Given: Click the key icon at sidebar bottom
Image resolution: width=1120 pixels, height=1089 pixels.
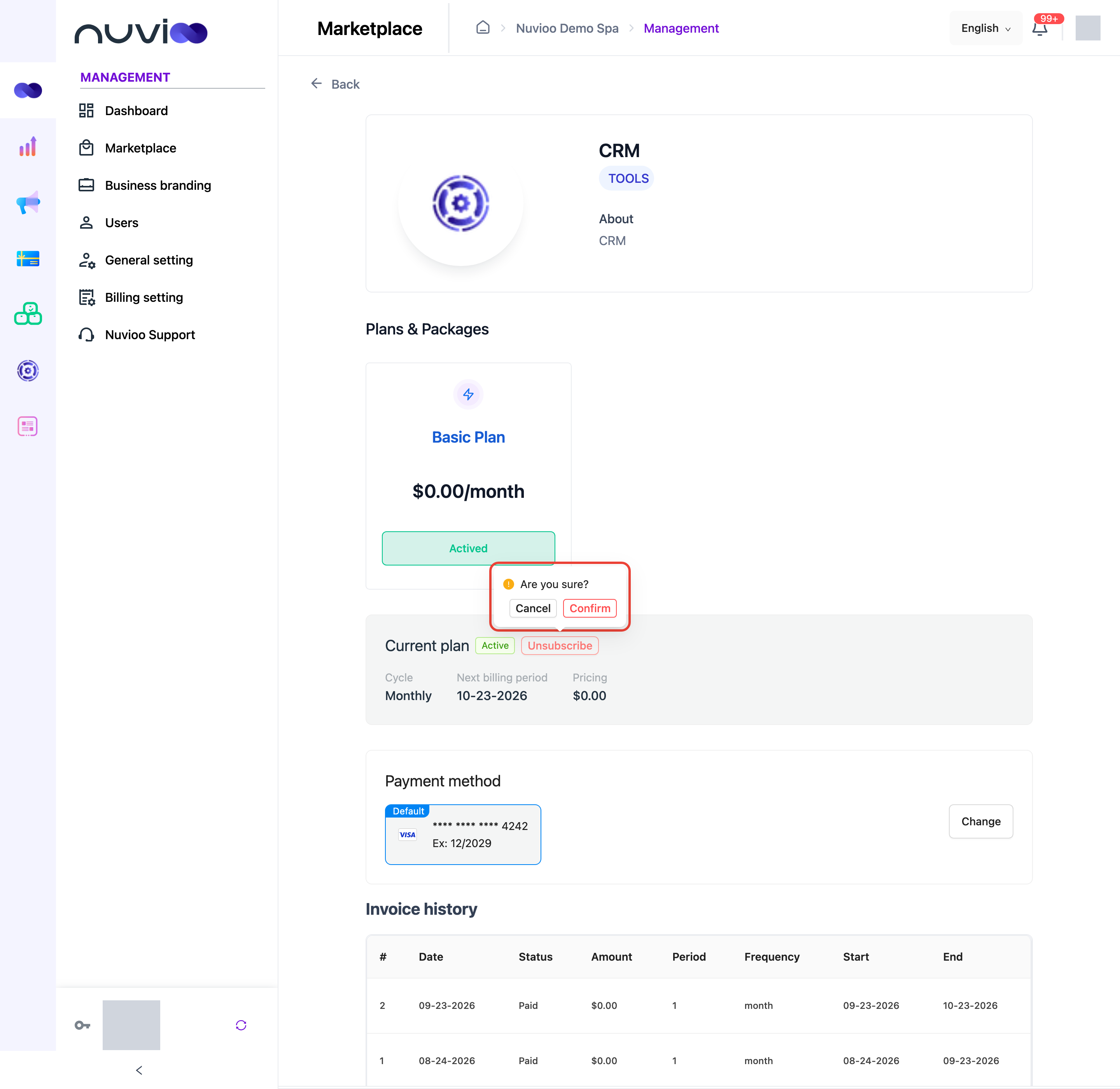Looking at the screenshot, I should coord(82,1025).
